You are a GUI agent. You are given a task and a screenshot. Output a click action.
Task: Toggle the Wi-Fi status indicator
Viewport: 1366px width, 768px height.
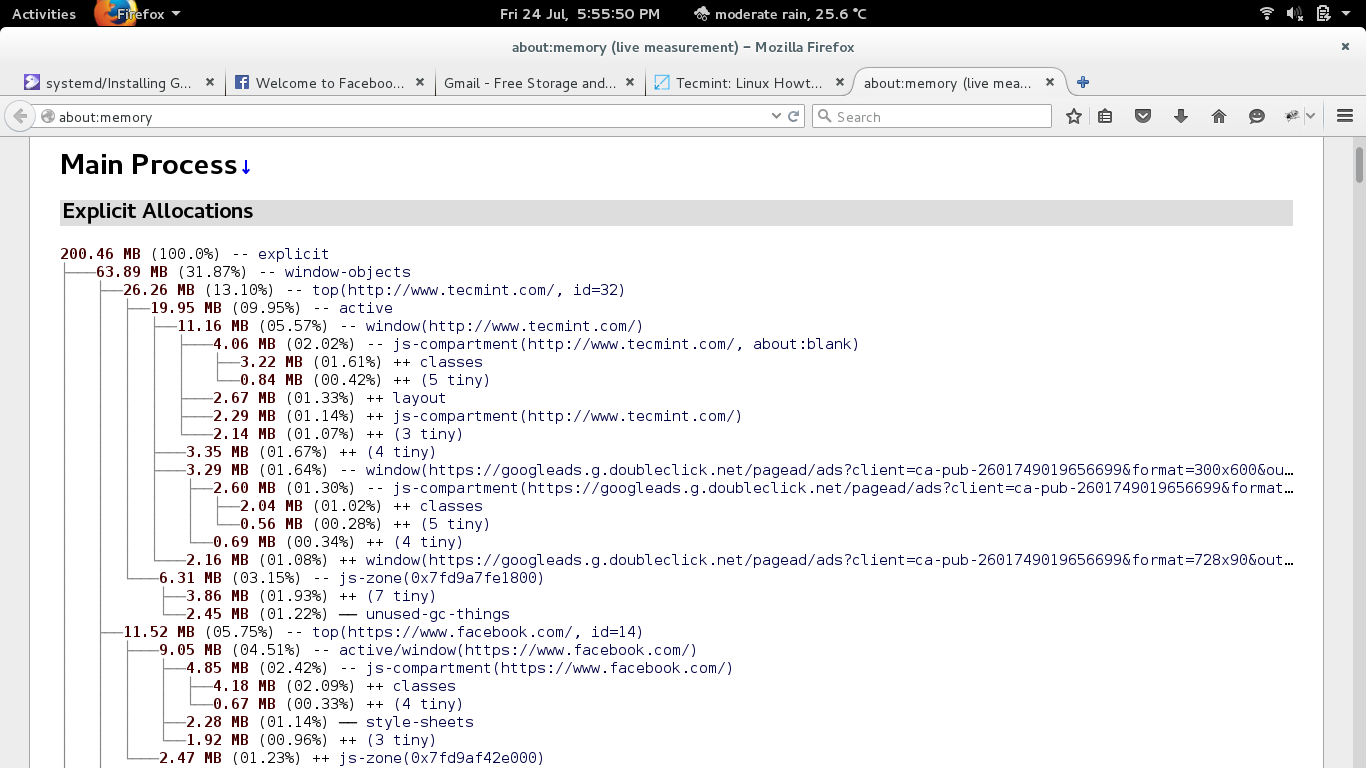click(1267, 13)
